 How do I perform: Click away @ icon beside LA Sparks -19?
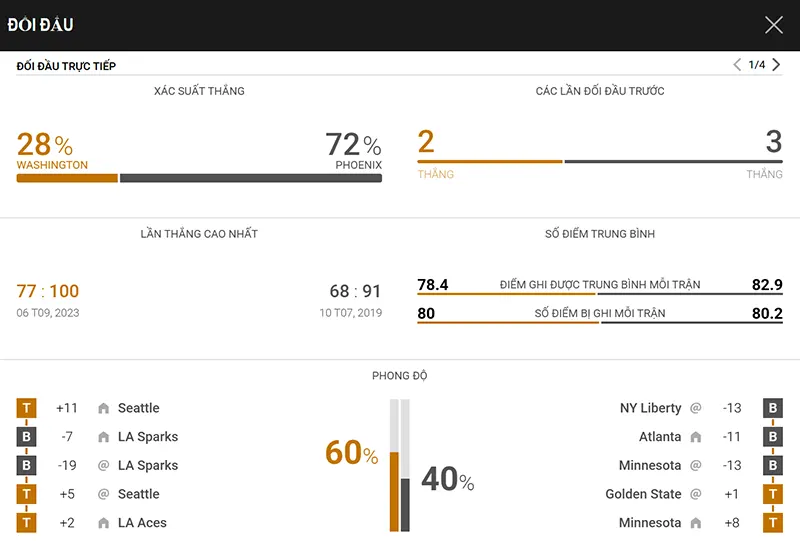(104, 465)
